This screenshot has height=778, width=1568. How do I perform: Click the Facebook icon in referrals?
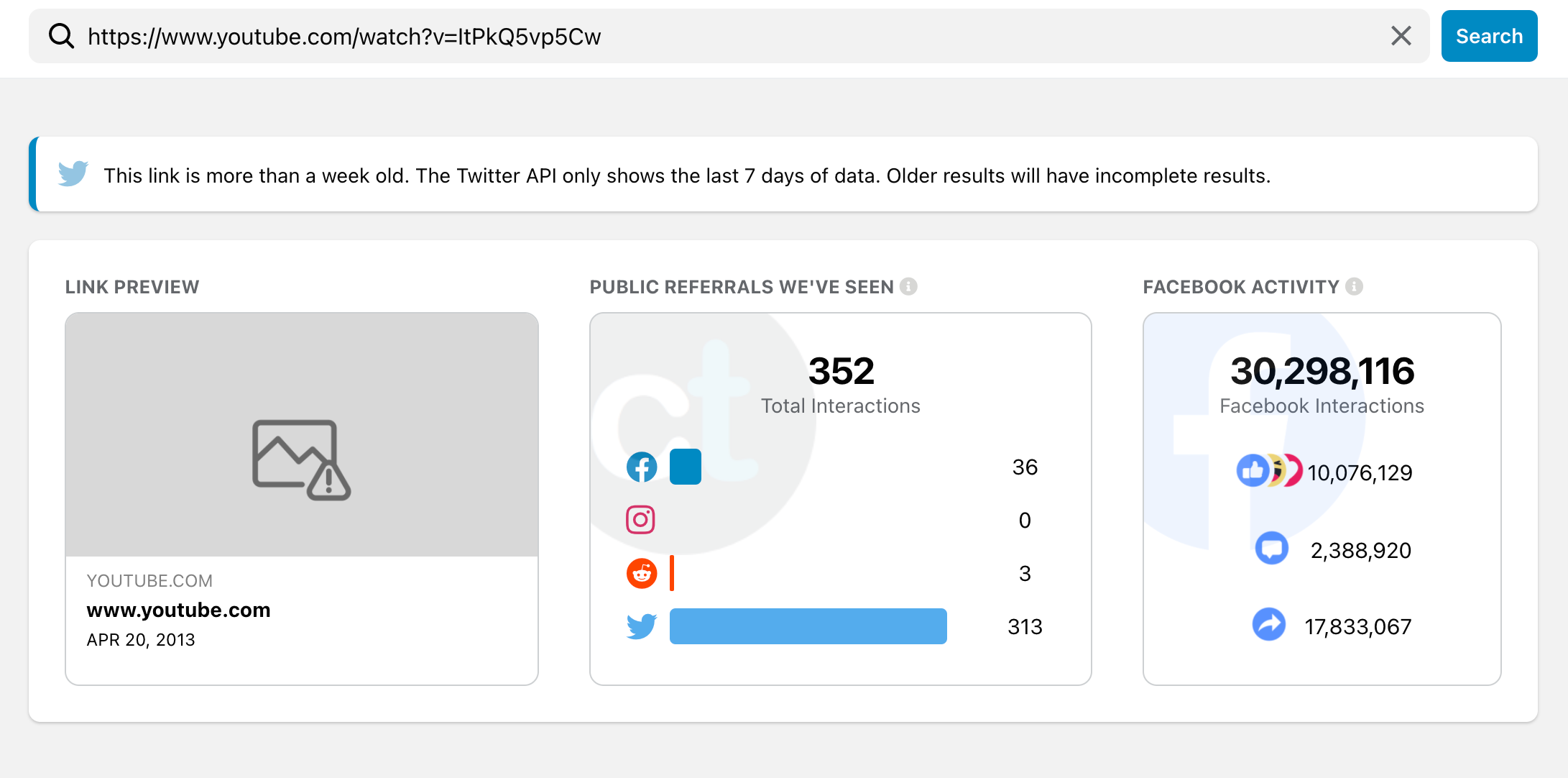(x=641, y=467)
